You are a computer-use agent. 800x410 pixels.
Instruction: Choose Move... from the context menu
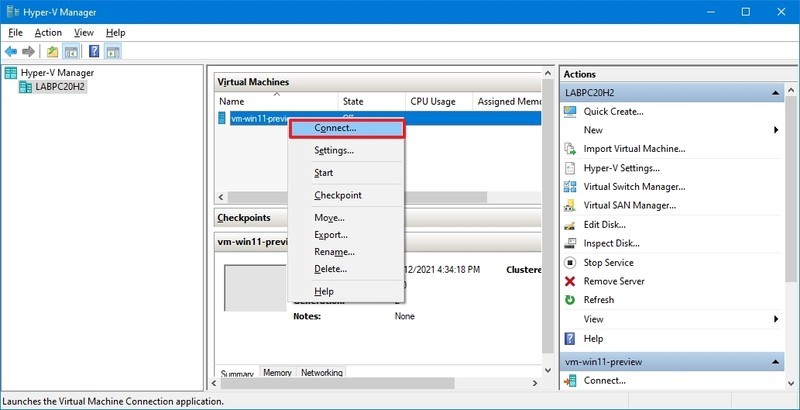(x=346, y=218)
